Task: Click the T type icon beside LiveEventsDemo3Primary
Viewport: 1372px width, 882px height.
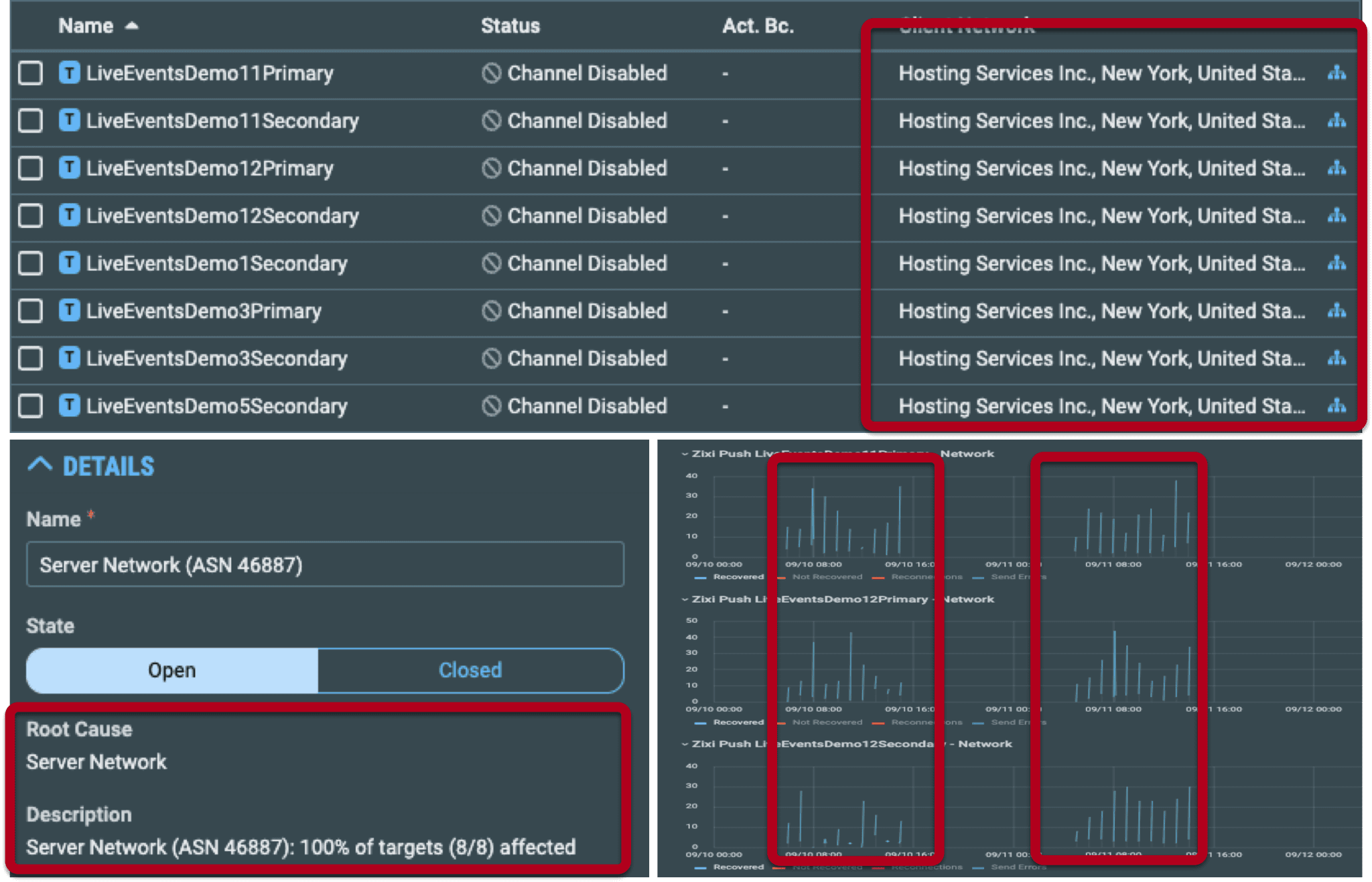Action: pyautogui.click(x=69, y=311)
